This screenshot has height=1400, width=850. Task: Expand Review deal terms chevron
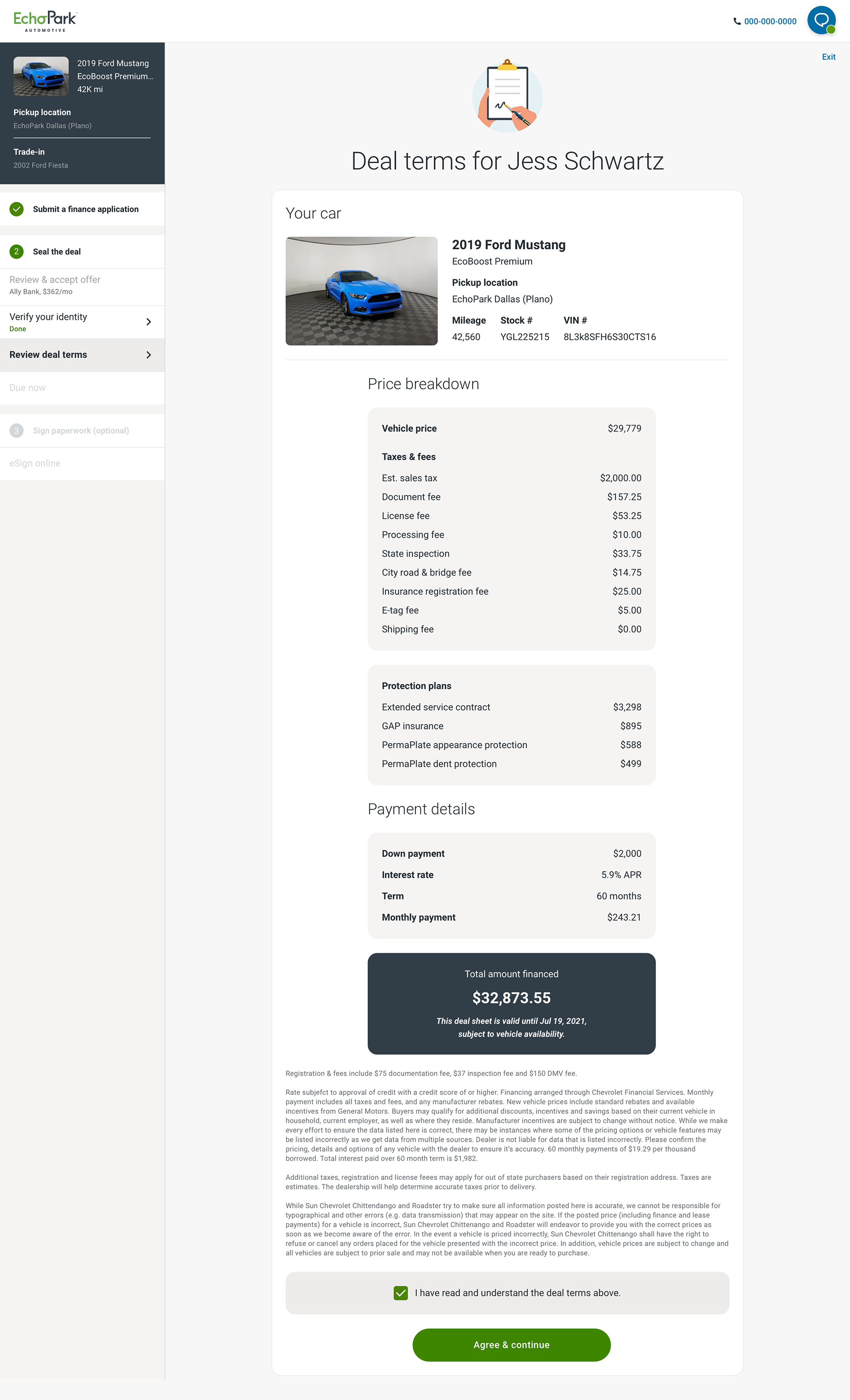click(149, 355)
